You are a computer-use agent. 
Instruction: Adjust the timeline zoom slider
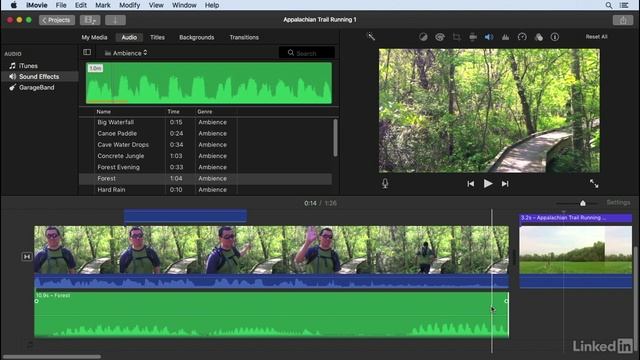tap(583, 203)
